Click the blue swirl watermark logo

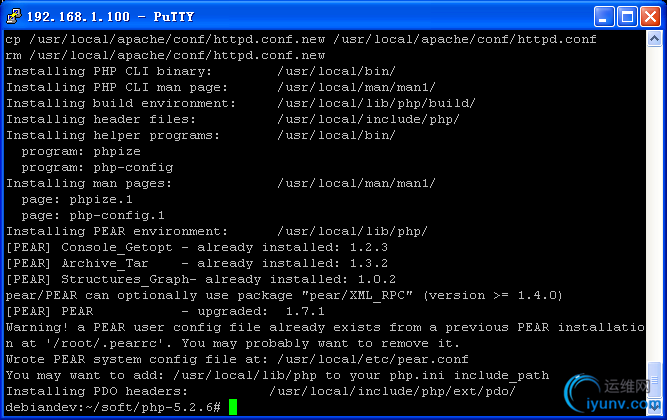pos(581,391)
